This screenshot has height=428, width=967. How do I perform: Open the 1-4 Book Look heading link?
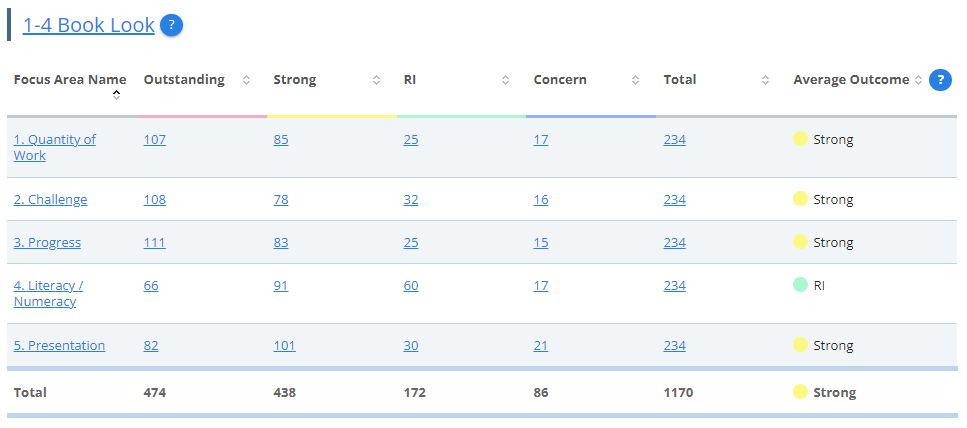click(x=89, y=26)
